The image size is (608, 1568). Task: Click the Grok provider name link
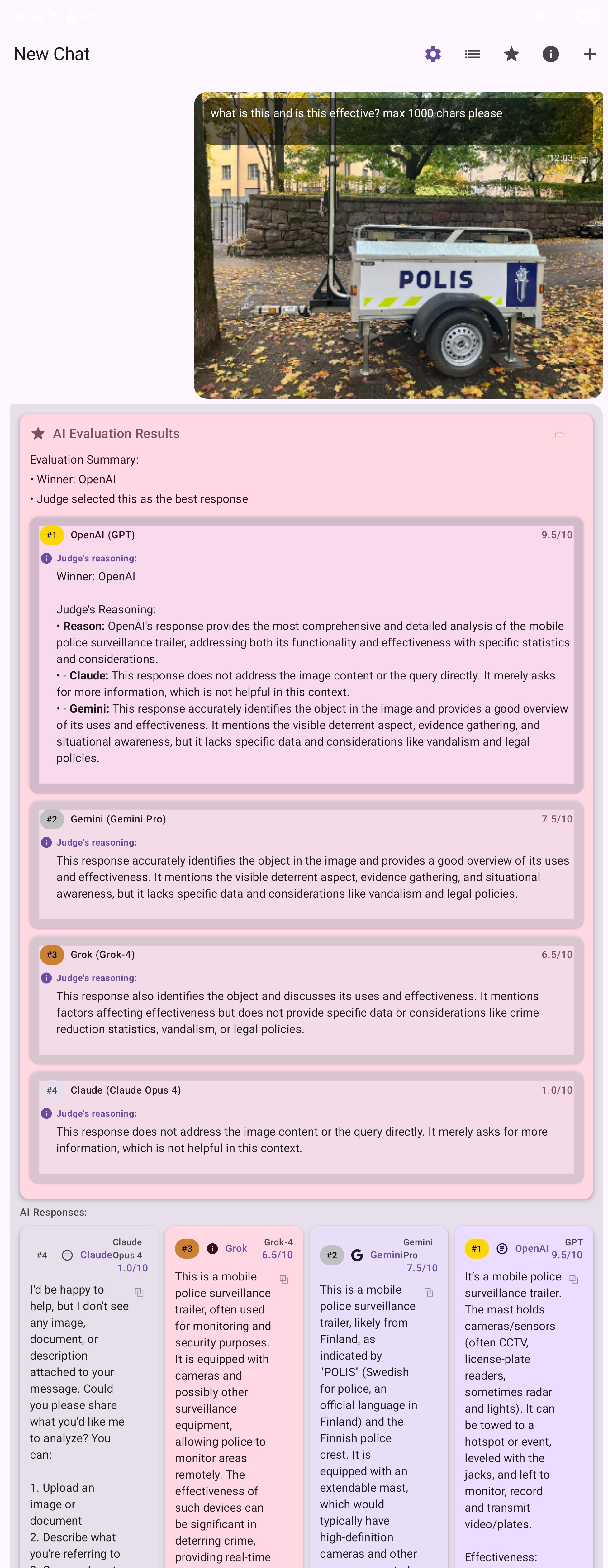coord(236,1248)
